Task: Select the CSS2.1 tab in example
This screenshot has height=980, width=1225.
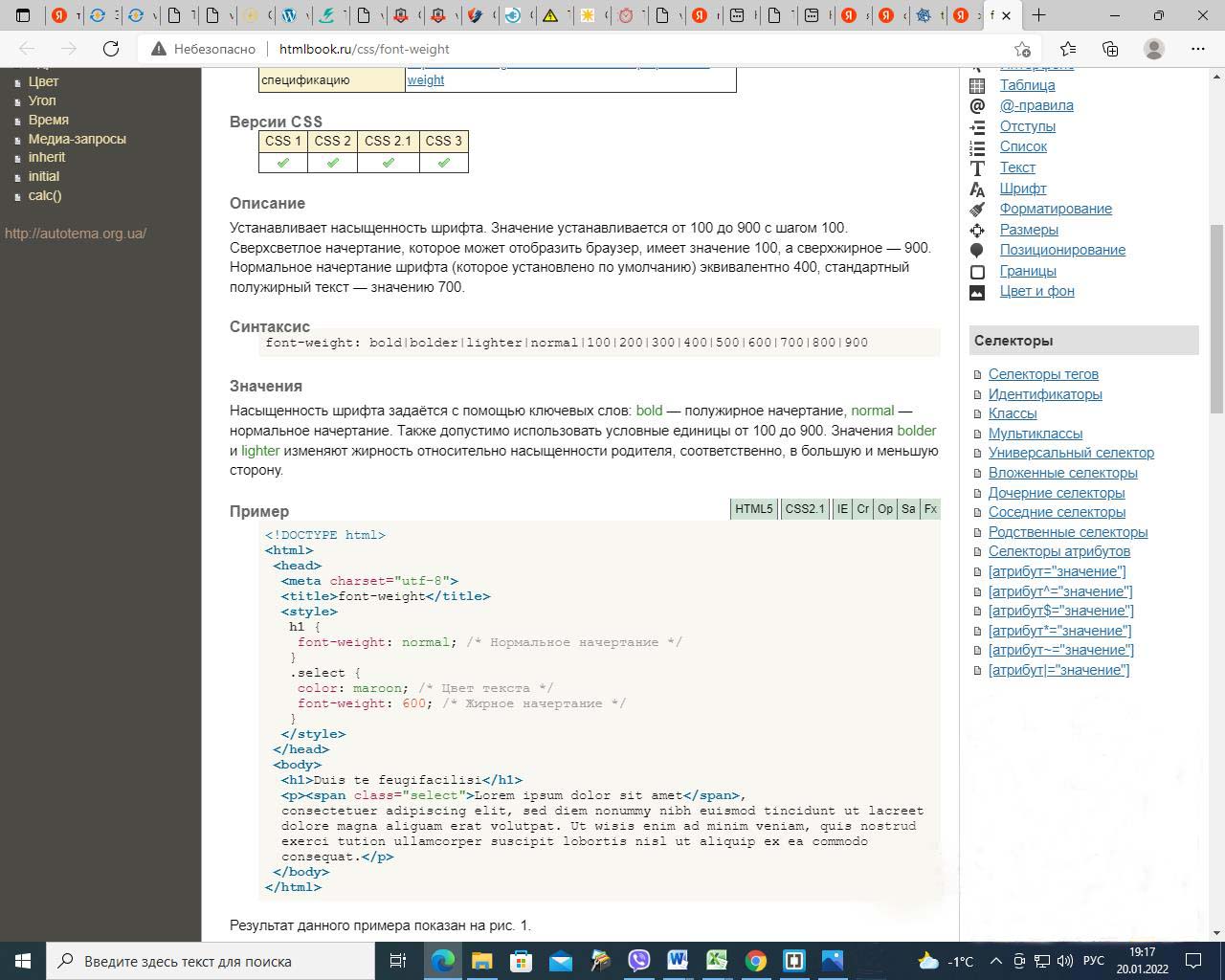Action: 804,509
